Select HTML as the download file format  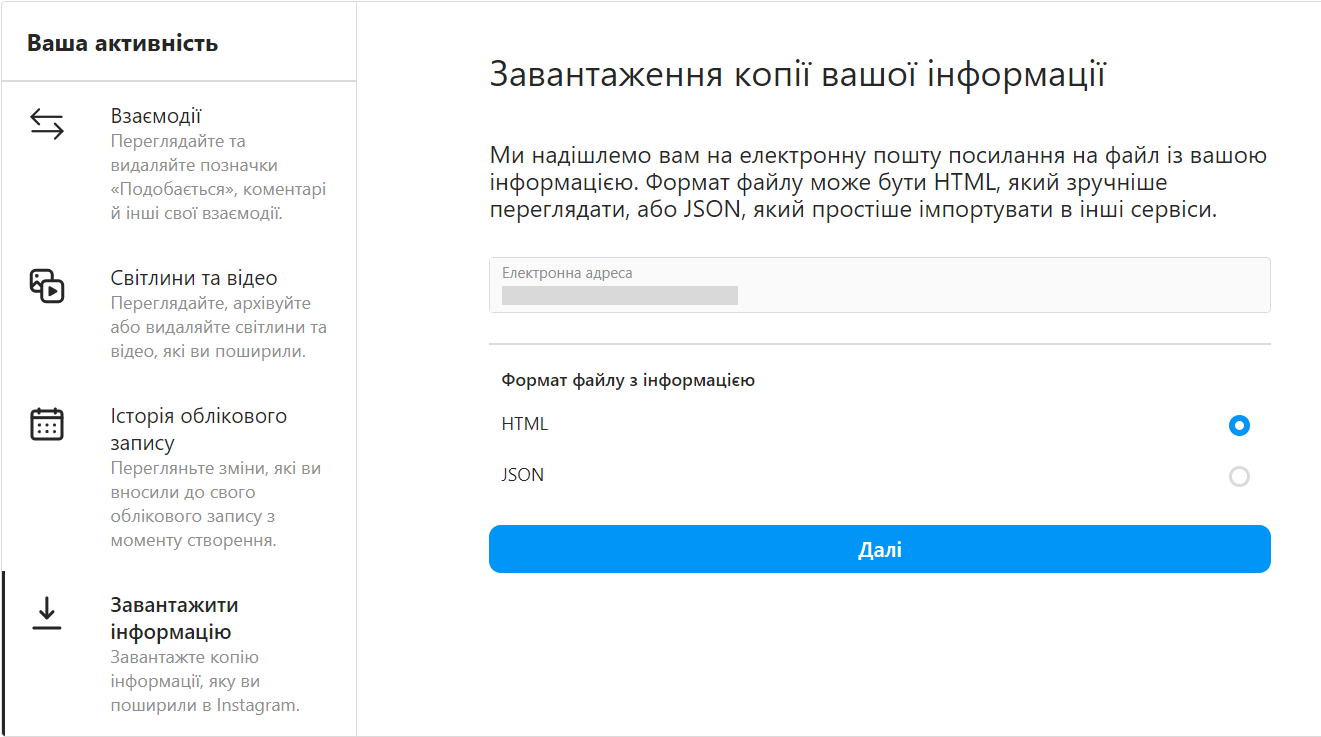click(1239, 425)
